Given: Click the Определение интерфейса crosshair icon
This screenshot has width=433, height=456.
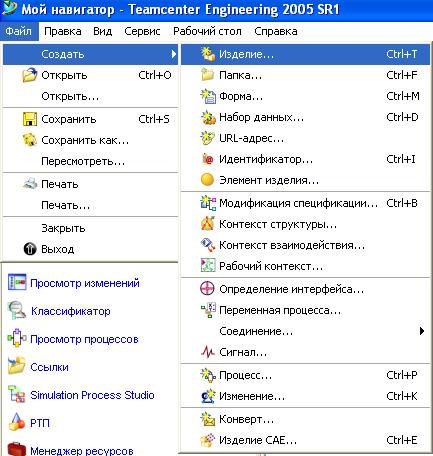Looking at the screenshot, I should (x=207, y=289).
